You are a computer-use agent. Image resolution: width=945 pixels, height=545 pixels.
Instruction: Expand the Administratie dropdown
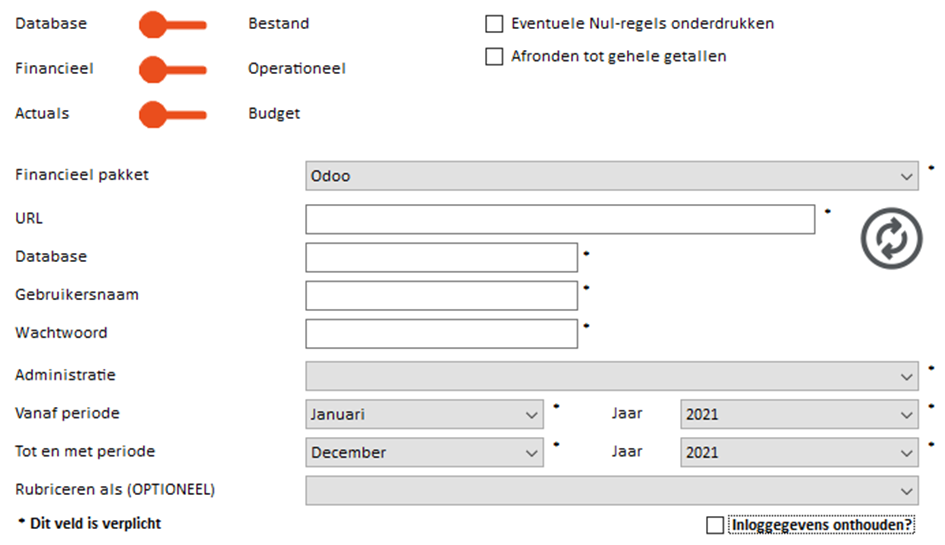click(611, 376)
